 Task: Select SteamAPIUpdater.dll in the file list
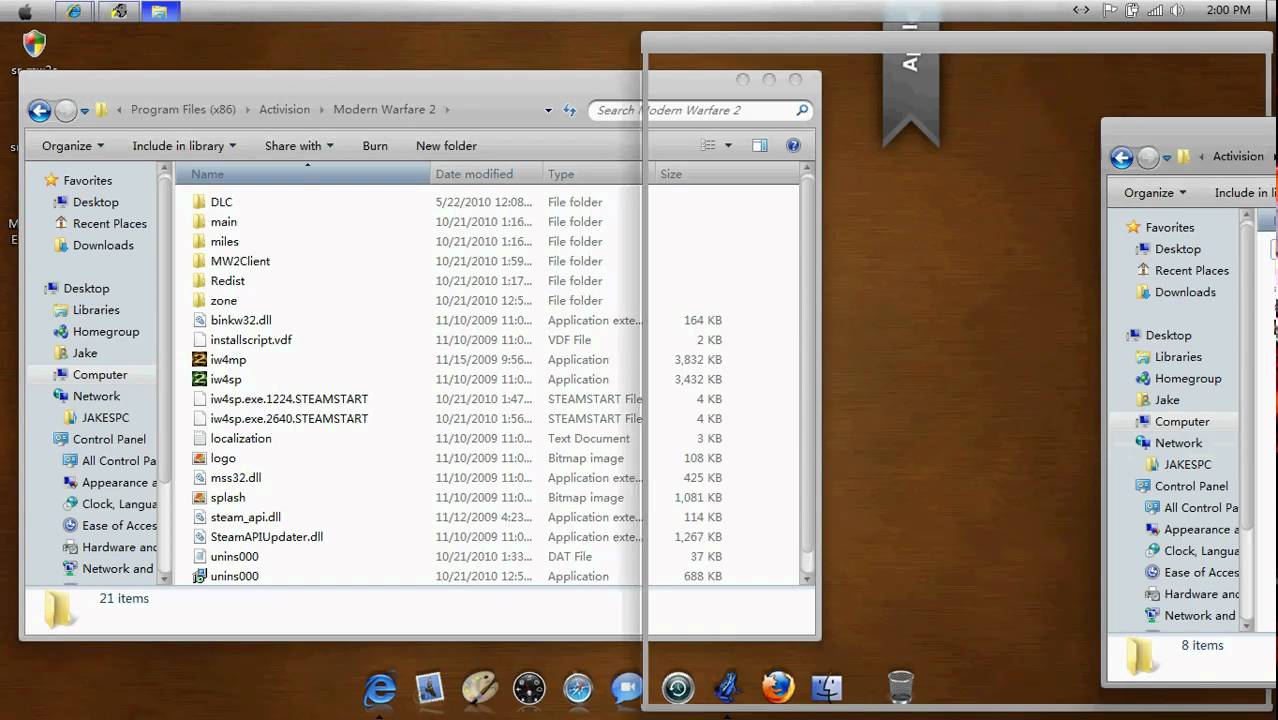coord(266,537)
